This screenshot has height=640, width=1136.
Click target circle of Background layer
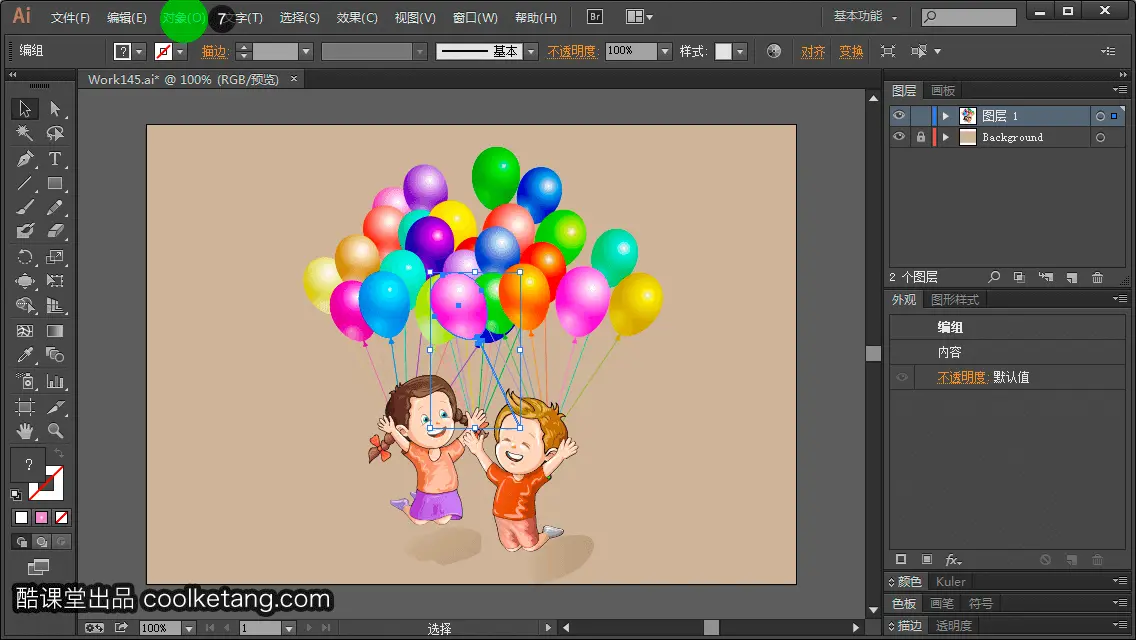(1100, 137)
